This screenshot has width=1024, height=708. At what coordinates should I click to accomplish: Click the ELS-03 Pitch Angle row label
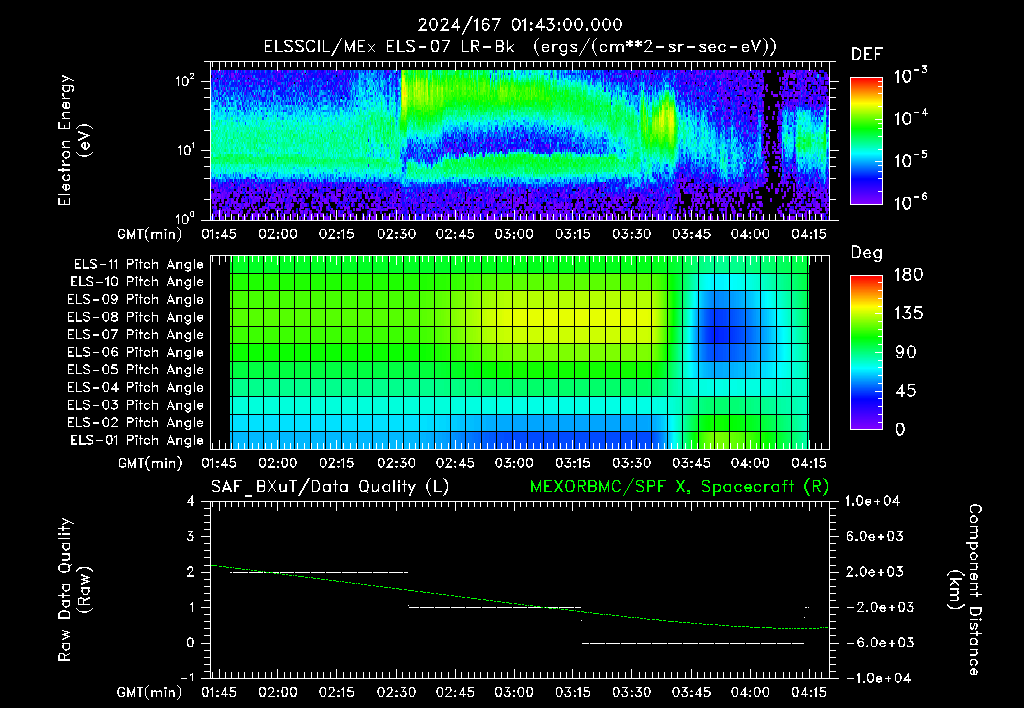point(136,406)
